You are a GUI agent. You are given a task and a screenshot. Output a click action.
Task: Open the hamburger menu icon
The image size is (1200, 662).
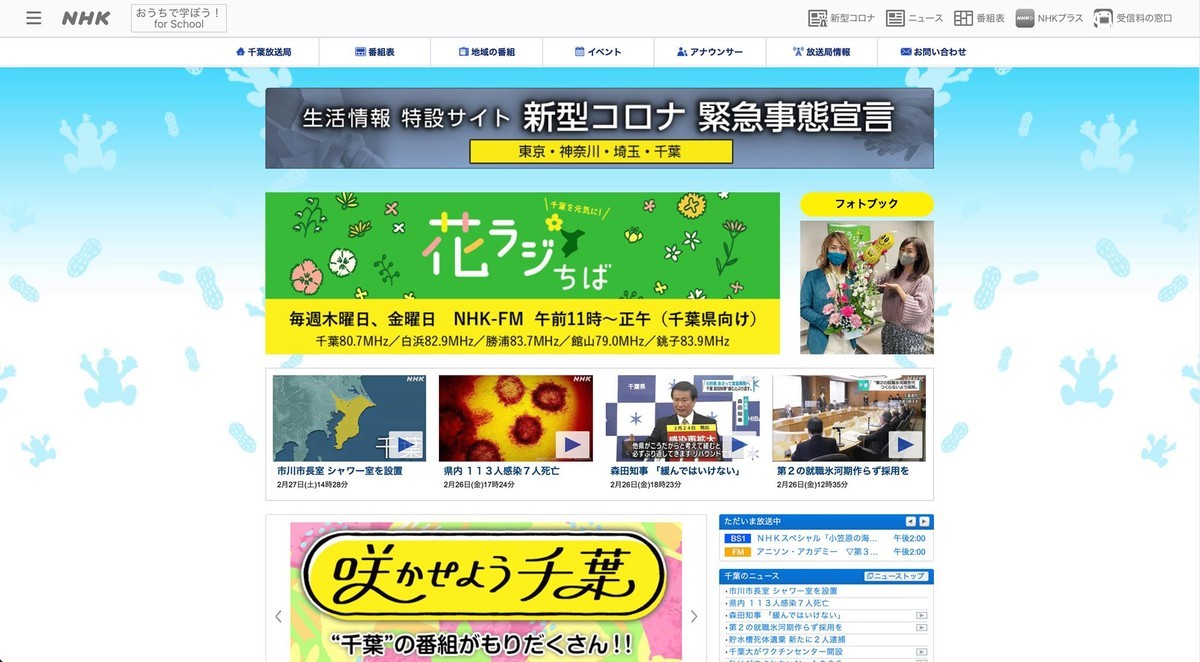pyautogui.click(x=34, y=18)
